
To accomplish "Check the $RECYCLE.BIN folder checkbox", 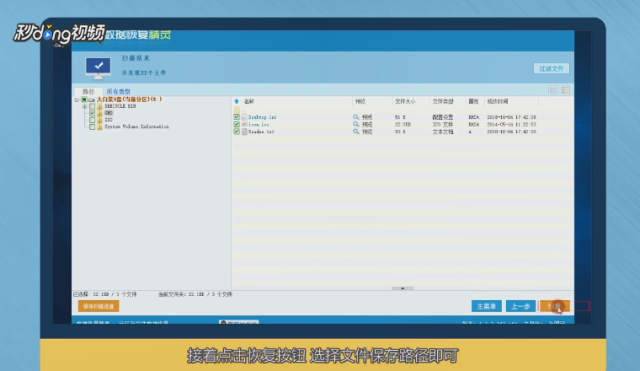I will (x=92, y=106).
